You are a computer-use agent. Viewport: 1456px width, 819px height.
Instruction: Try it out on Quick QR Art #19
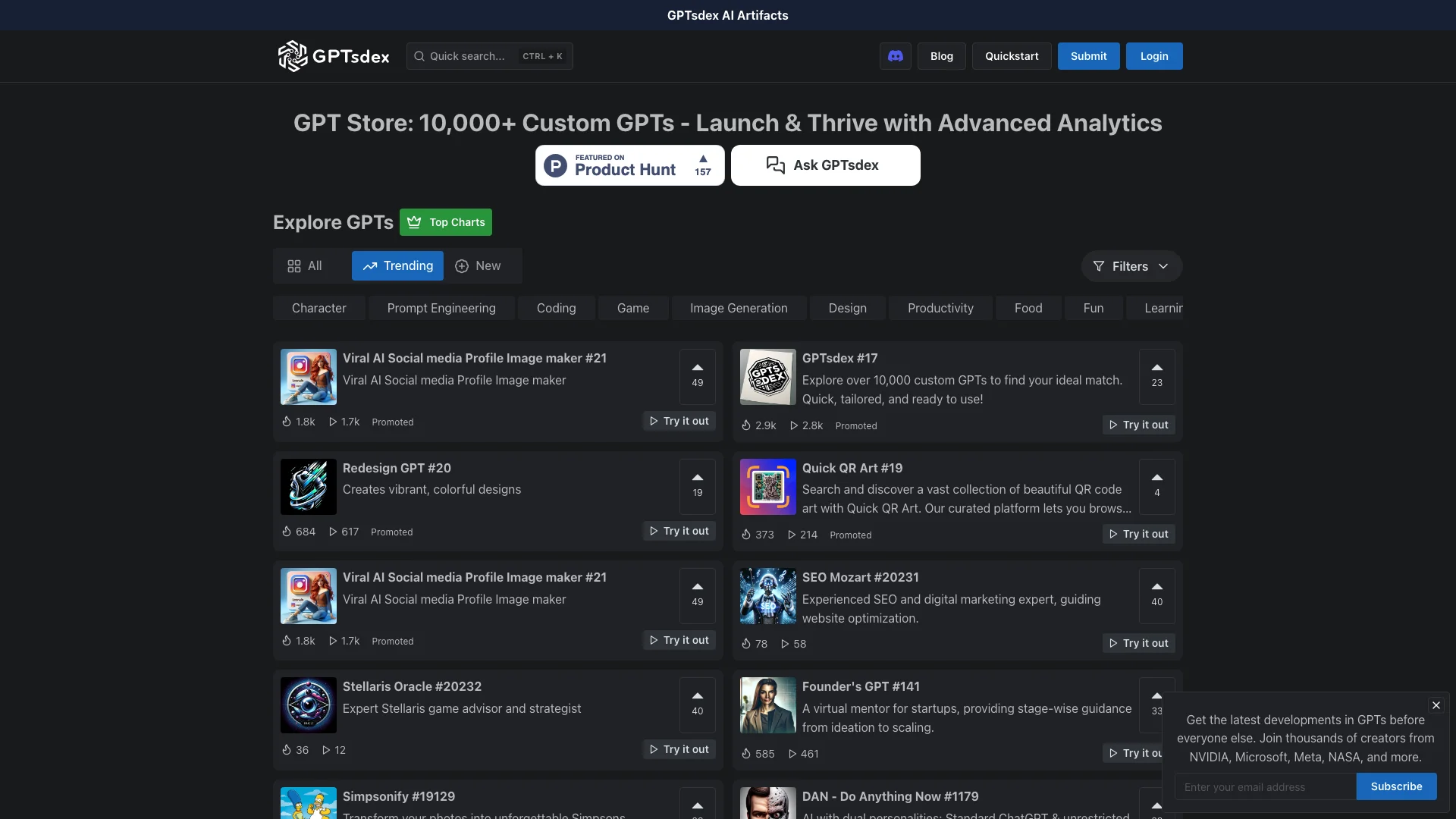(x=1138, y=534)
